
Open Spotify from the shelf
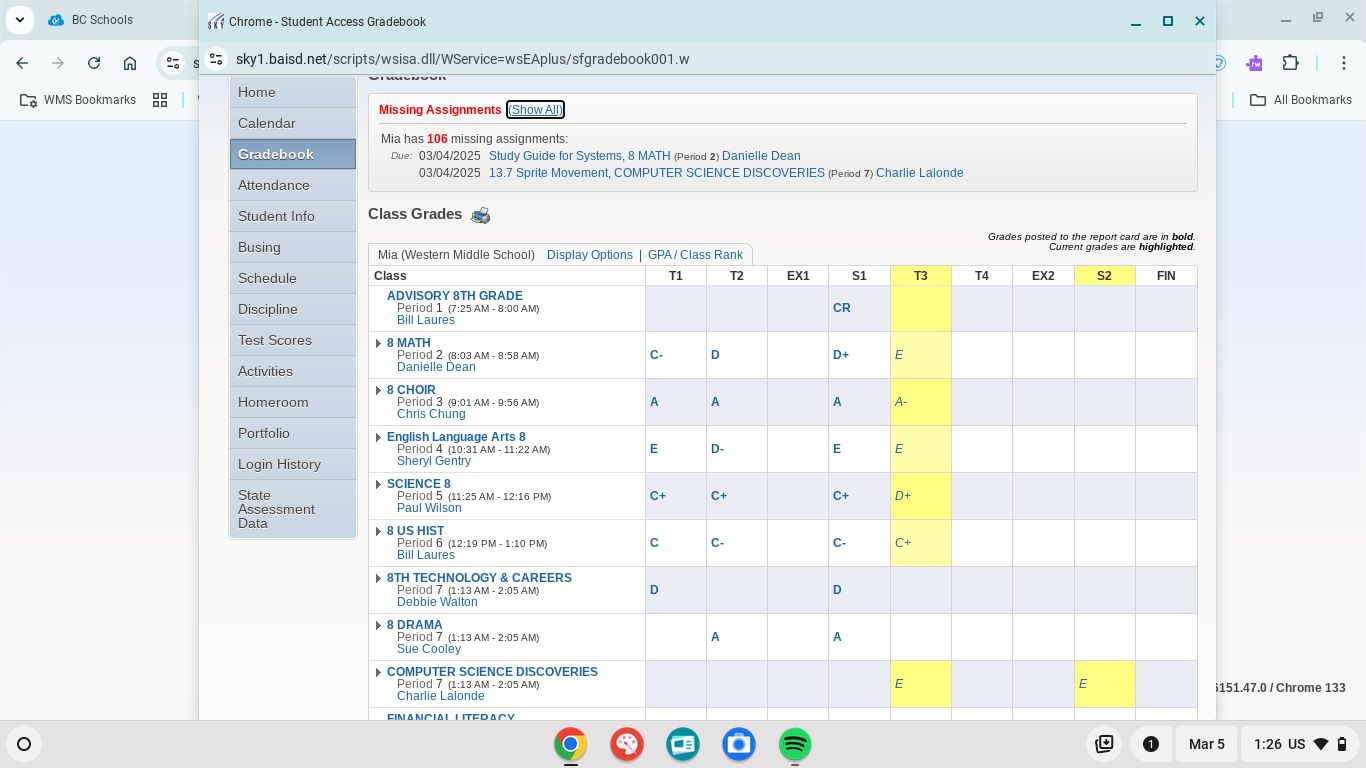[x=795, y=744]
